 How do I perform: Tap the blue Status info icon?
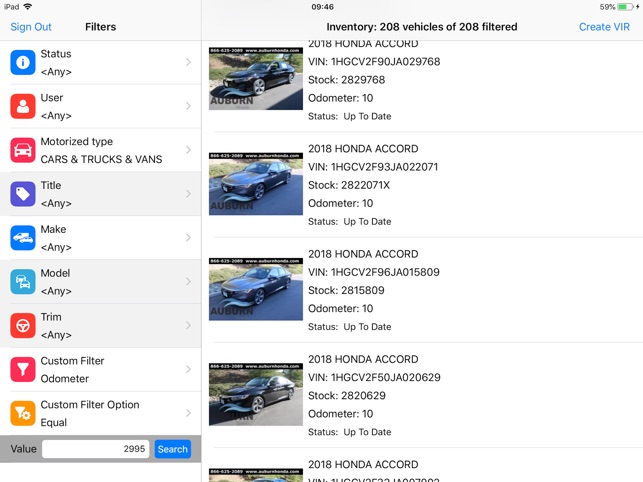(x=23, y=62)
